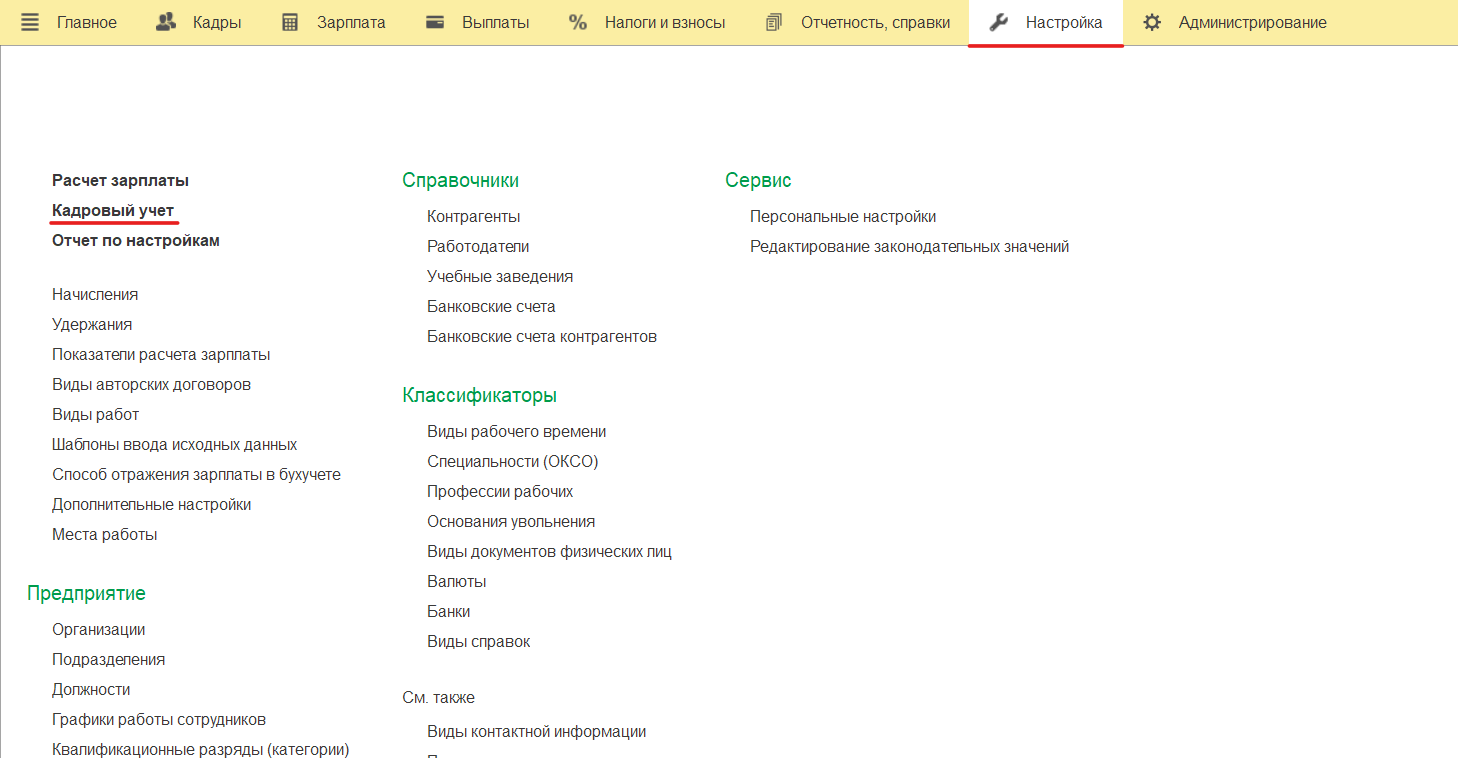Screen dimensions: 1458x758
Task: Open Редактирование законодательных значений
Action: (910, 247)
